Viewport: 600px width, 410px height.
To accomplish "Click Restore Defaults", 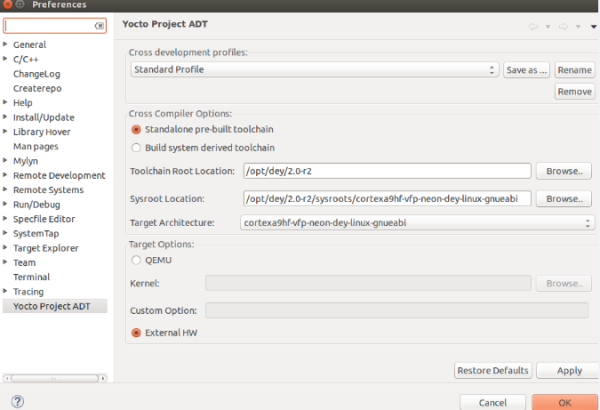I will pos(493,371).
